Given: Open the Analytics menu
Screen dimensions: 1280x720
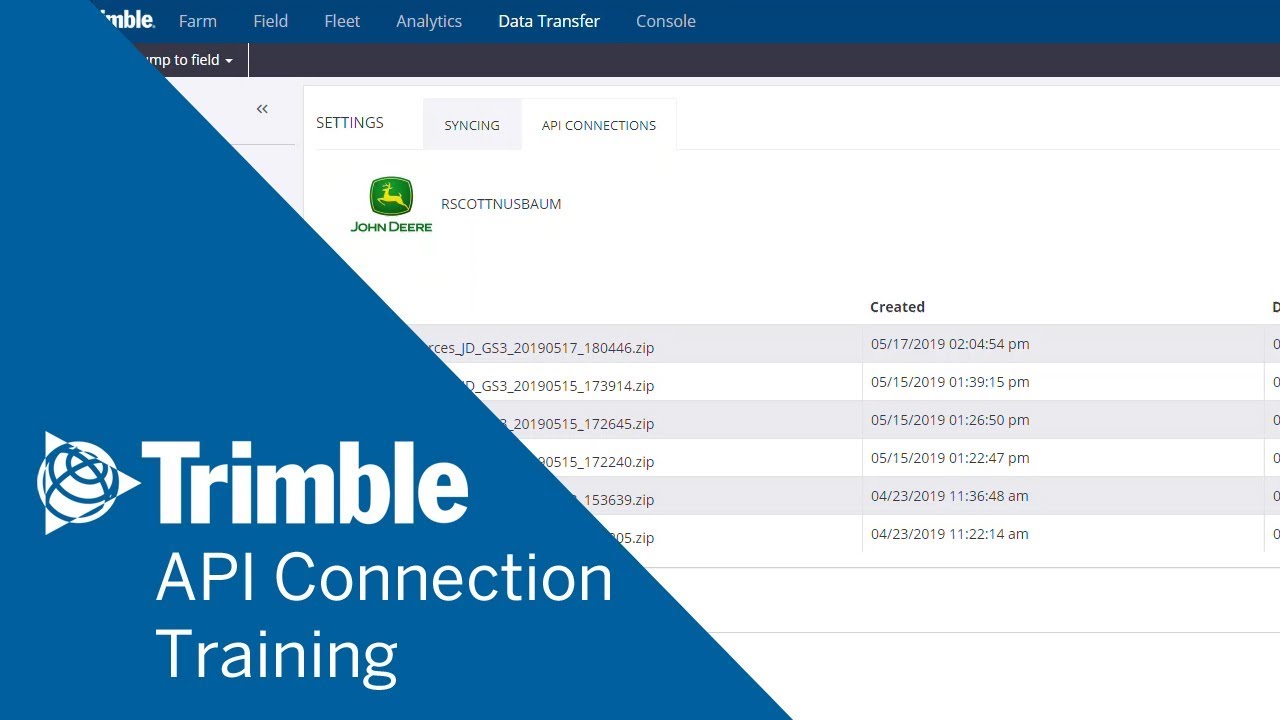Looking at the screenshot, I should [429, 21].
